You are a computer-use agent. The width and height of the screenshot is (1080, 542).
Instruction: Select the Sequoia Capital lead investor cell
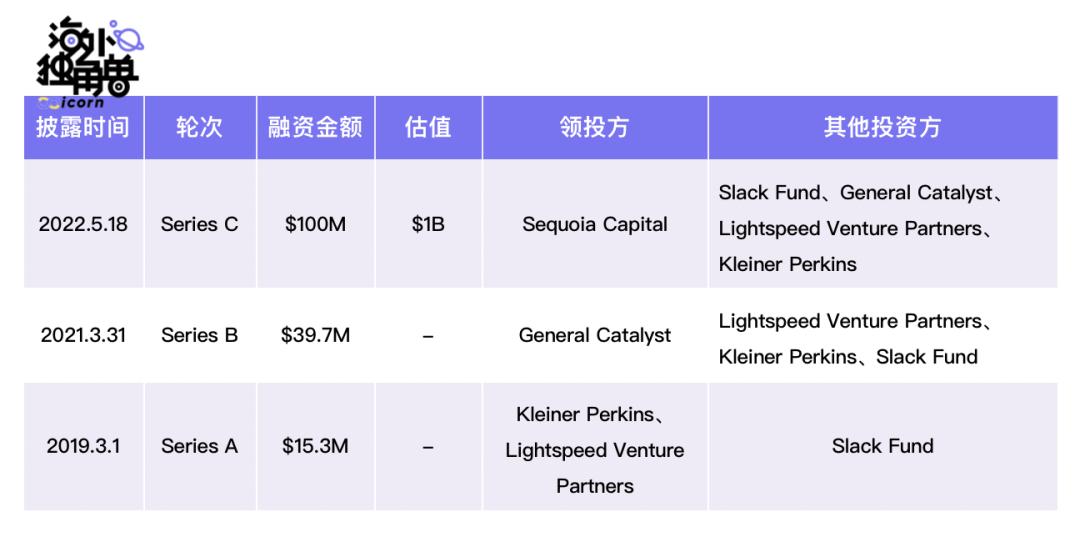point(595,225)
